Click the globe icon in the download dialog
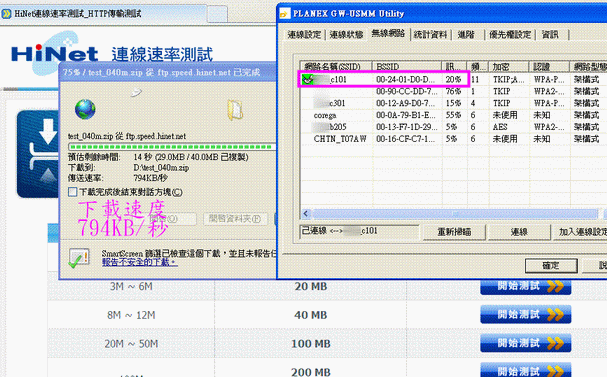Screen dimensions: 607x377 (x=85, y=109)
